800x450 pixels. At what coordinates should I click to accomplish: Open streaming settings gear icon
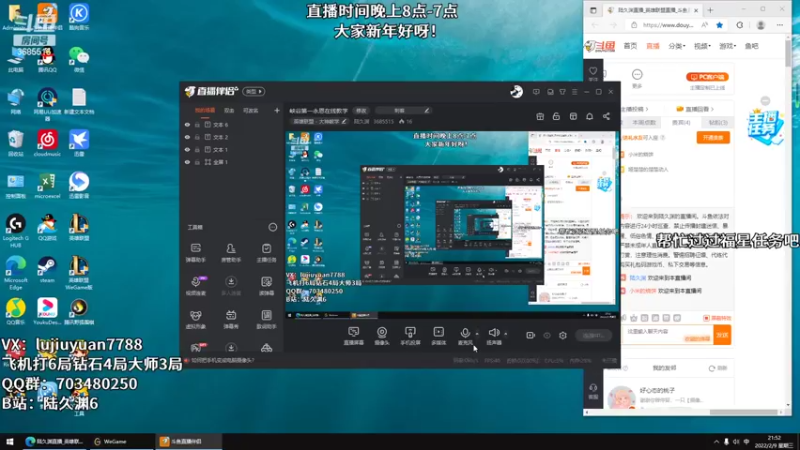pos(563,335)
